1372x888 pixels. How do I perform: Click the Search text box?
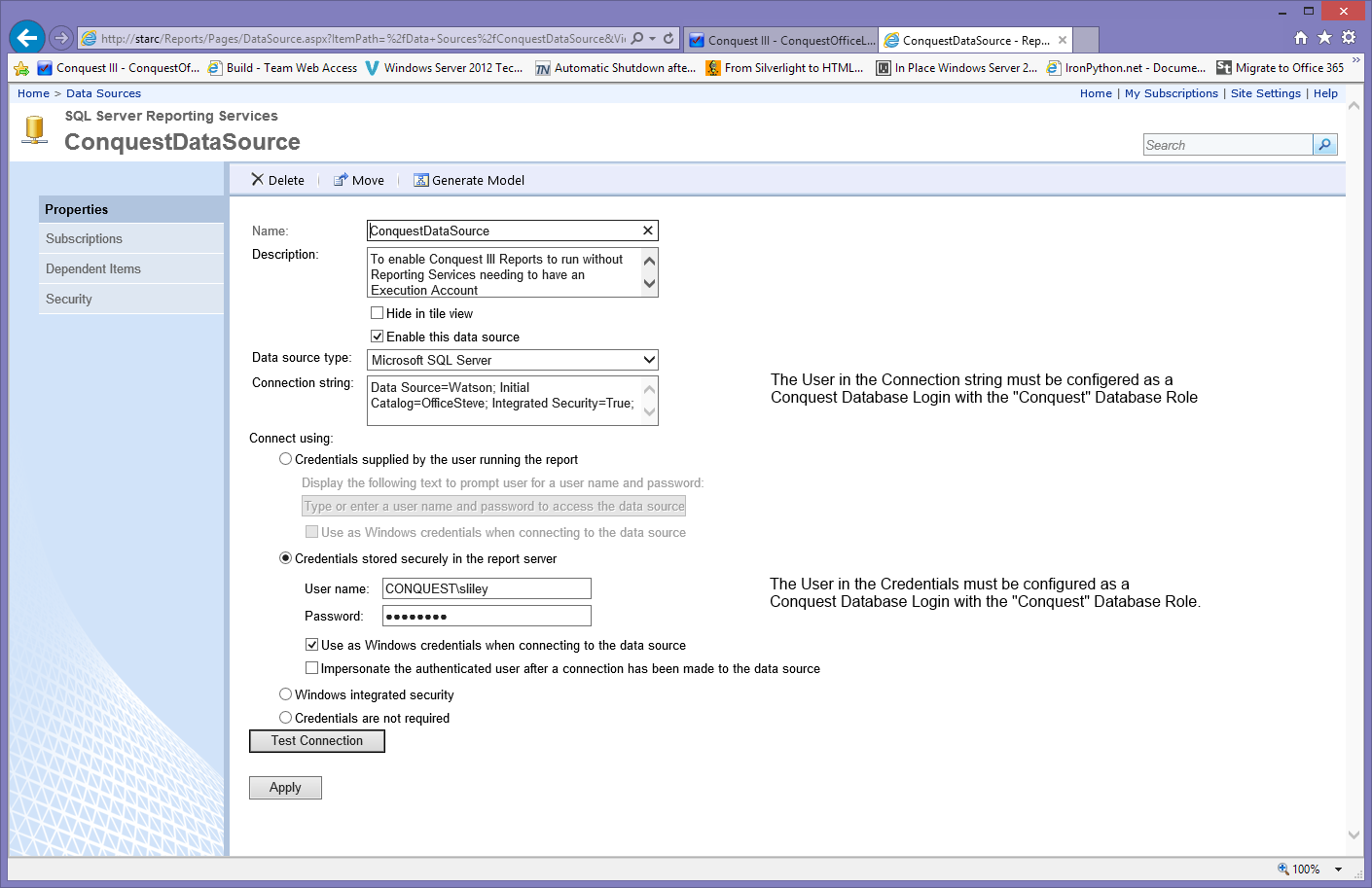(x=1228, y=145)
